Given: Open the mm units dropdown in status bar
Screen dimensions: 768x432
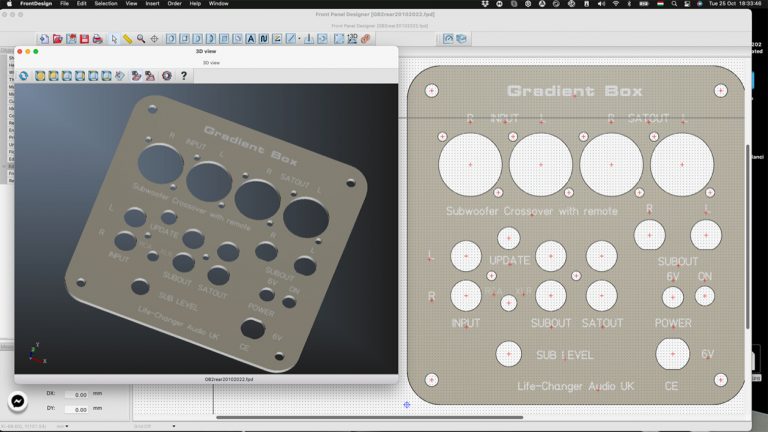Looking at the screenshot, I should 63,427.
